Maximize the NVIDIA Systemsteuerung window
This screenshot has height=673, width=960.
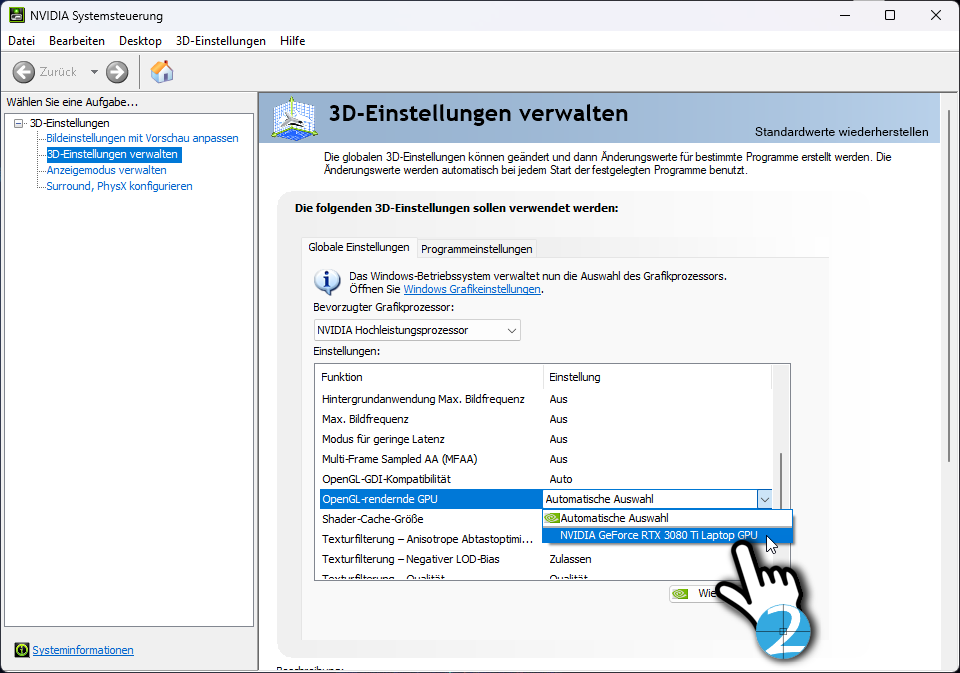890,15
